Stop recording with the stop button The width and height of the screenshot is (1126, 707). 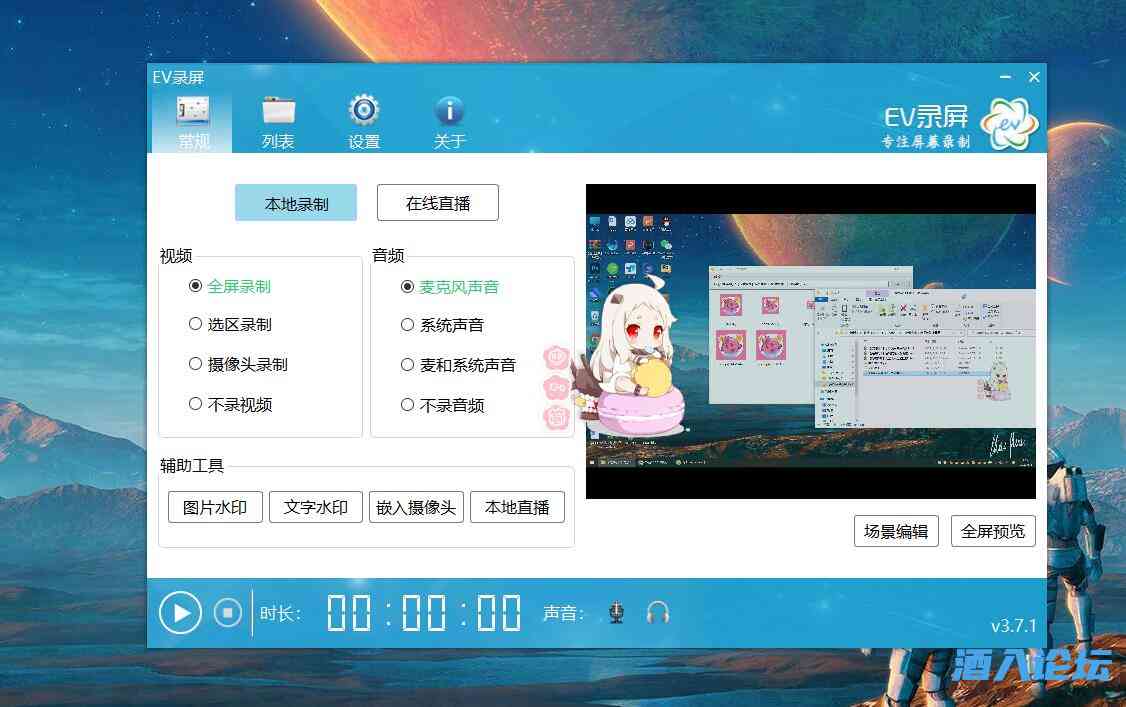[228, 613]
